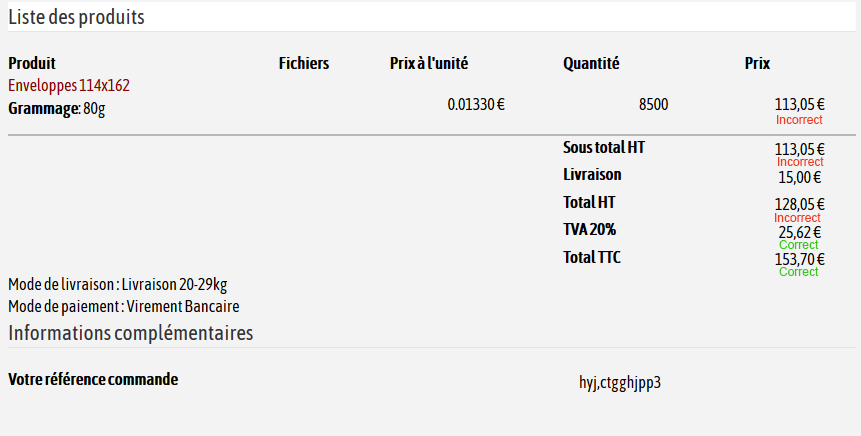
Task: Select the Total TTC amount 153,70 €
Action: tap(799, 259)
